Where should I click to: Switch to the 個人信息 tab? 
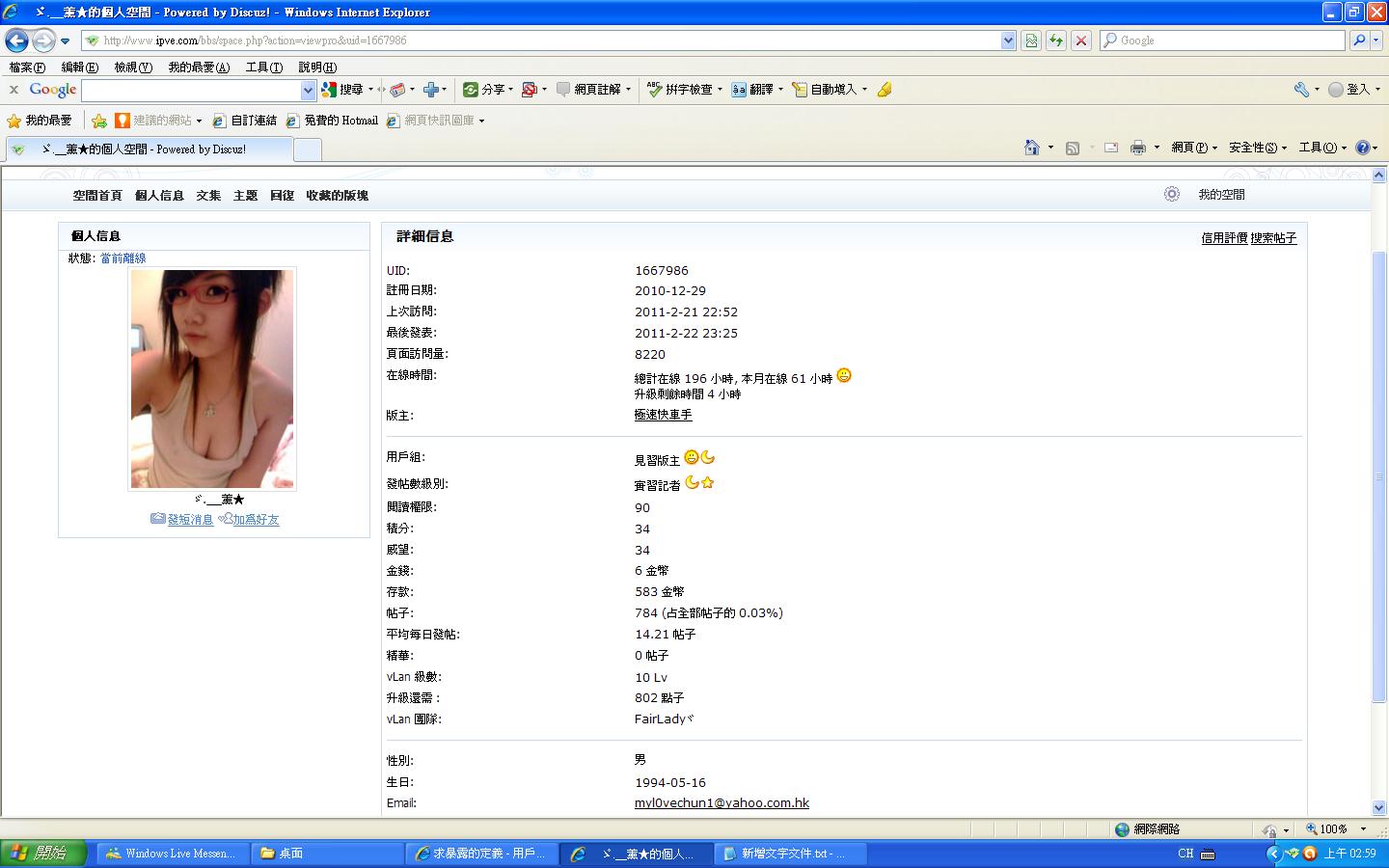pos(159,195)
